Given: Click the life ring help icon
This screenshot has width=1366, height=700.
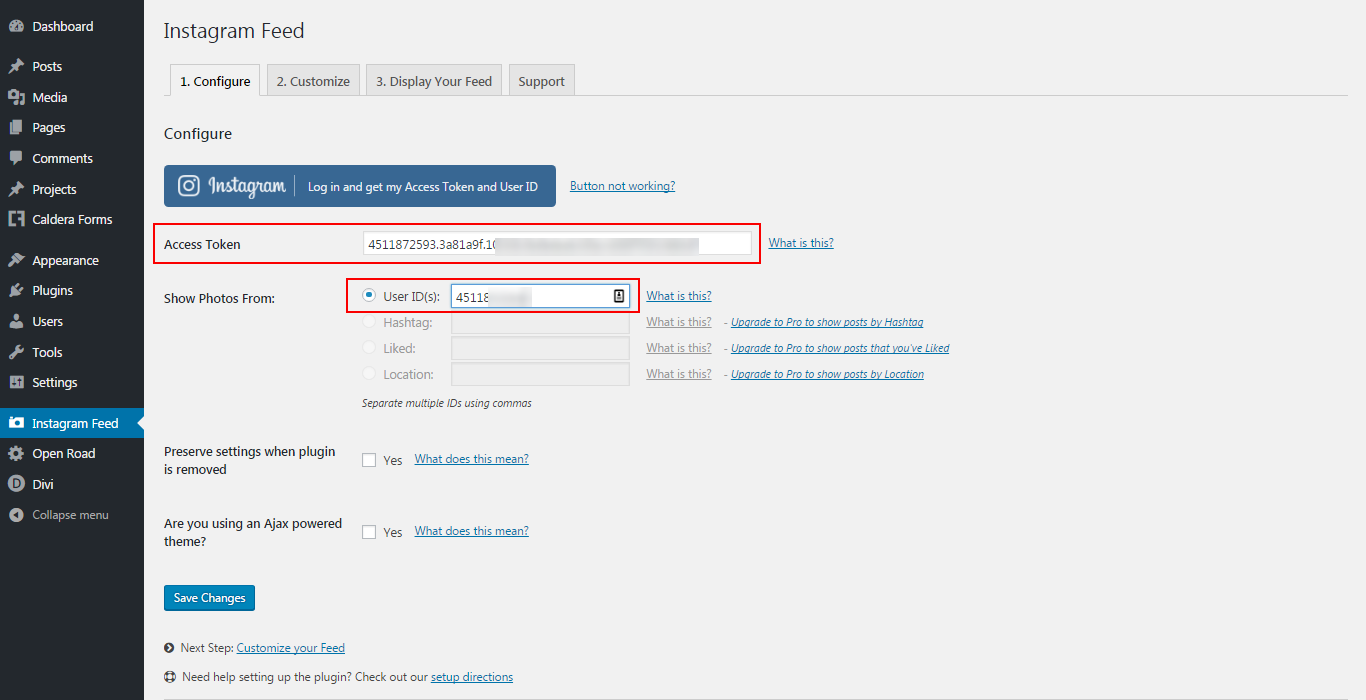Looking at the screenshot, I should tap(170, 677).
